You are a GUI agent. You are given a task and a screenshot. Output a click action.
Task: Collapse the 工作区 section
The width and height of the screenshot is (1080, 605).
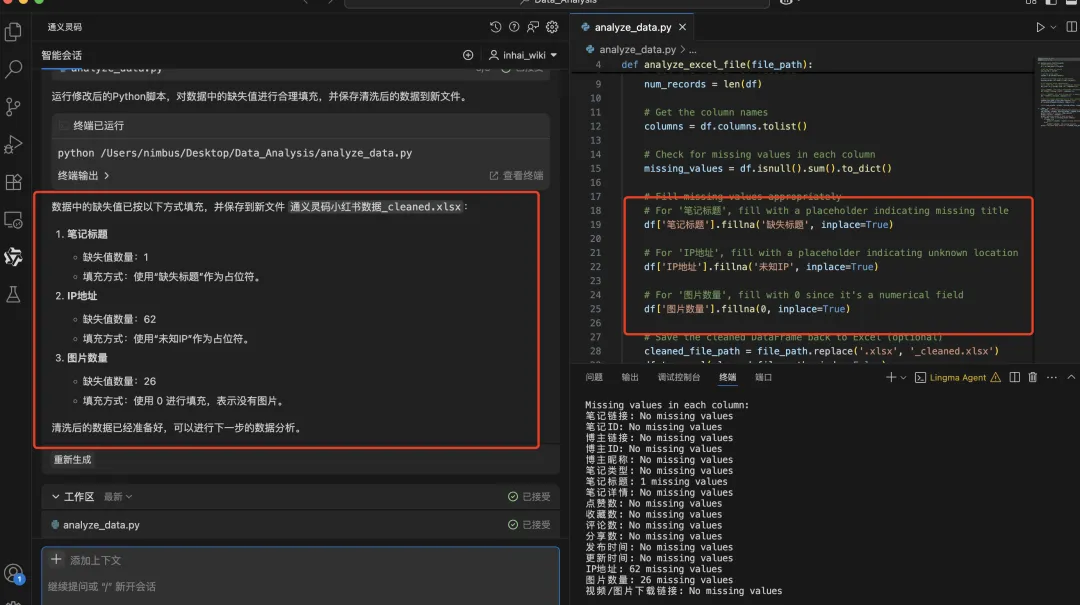pyautogui.click(x=56, y=497)
